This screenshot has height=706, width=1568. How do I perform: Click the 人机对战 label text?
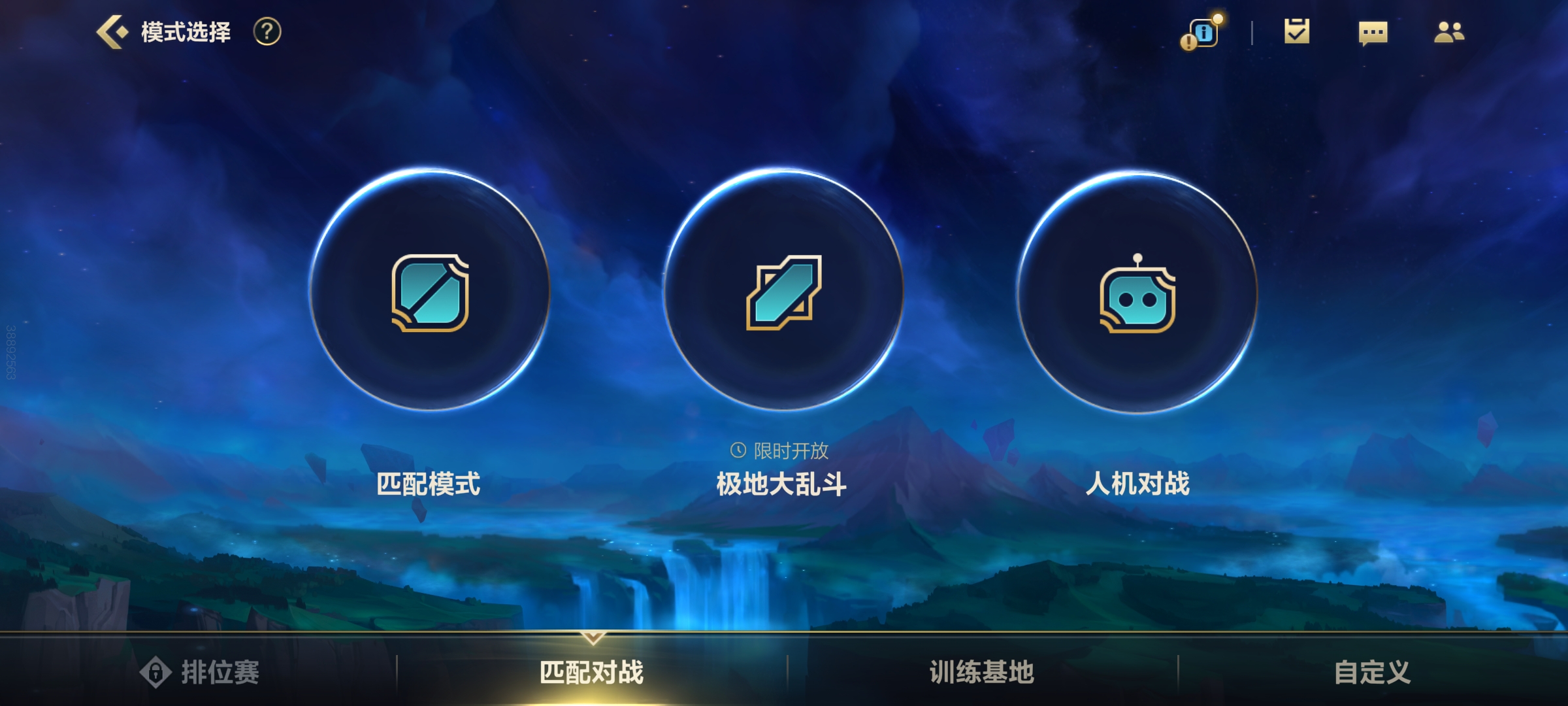[1137, 484]
